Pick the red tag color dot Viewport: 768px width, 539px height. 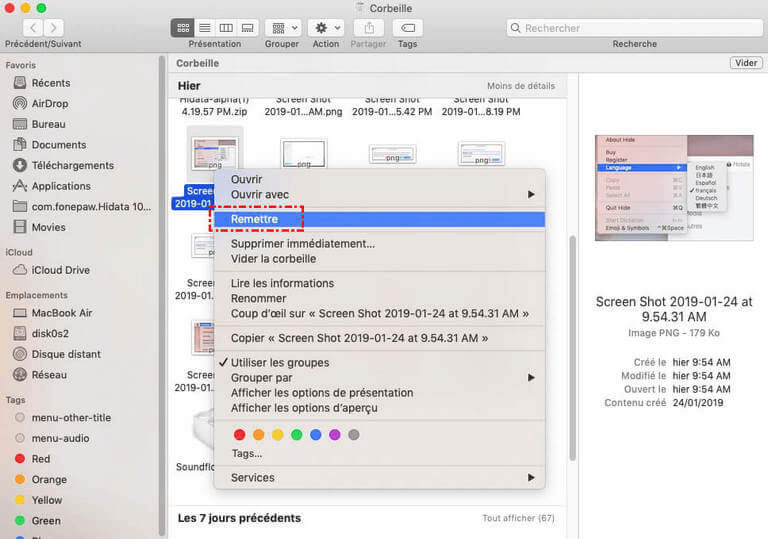pos(239,434)
